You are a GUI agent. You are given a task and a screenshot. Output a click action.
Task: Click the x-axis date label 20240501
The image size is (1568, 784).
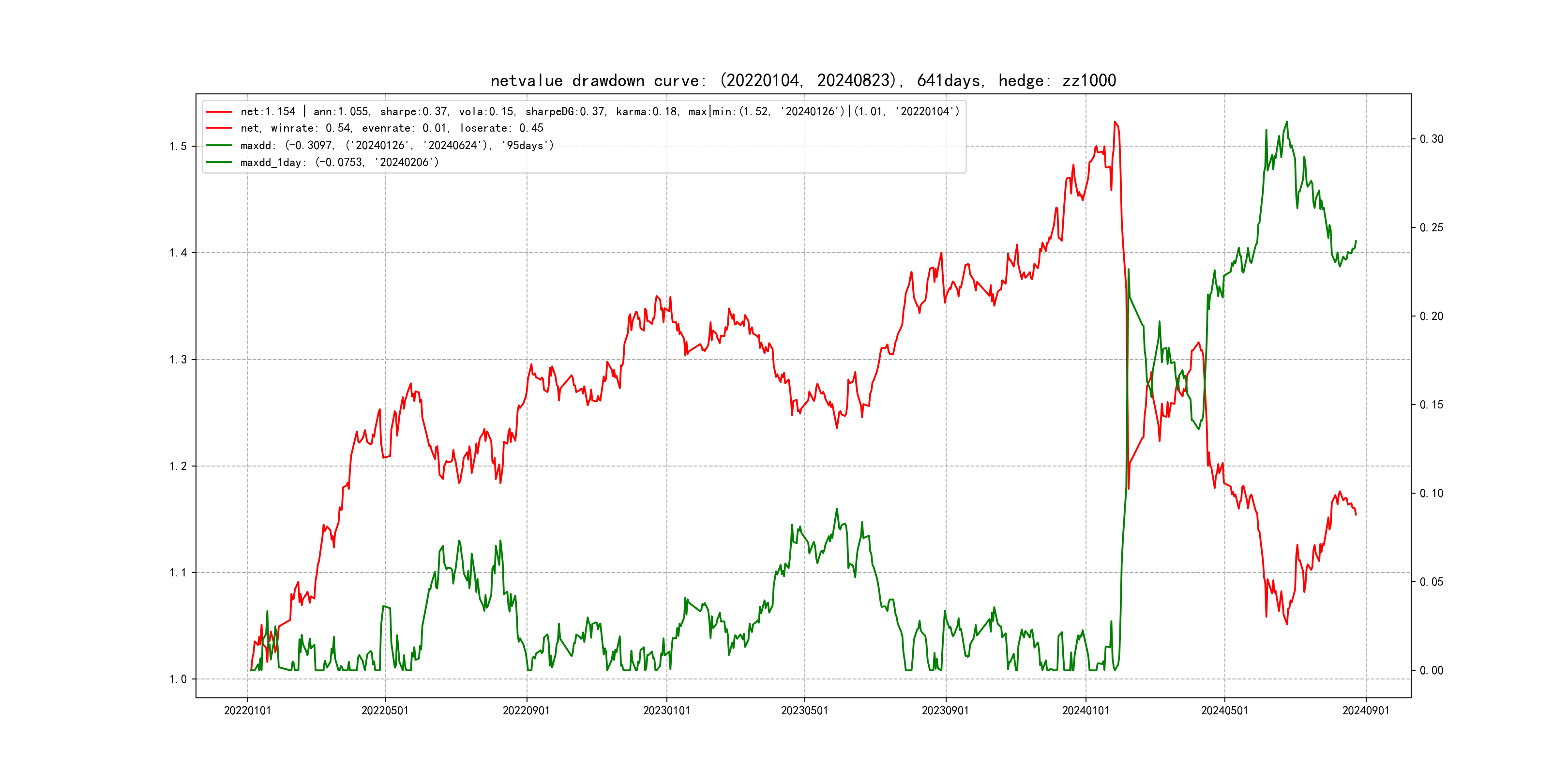click(1224, 711)
